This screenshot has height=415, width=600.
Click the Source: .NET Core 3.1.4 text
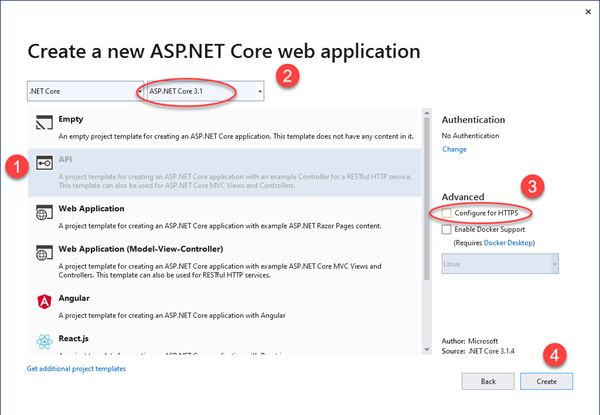(x=478, y=351)
